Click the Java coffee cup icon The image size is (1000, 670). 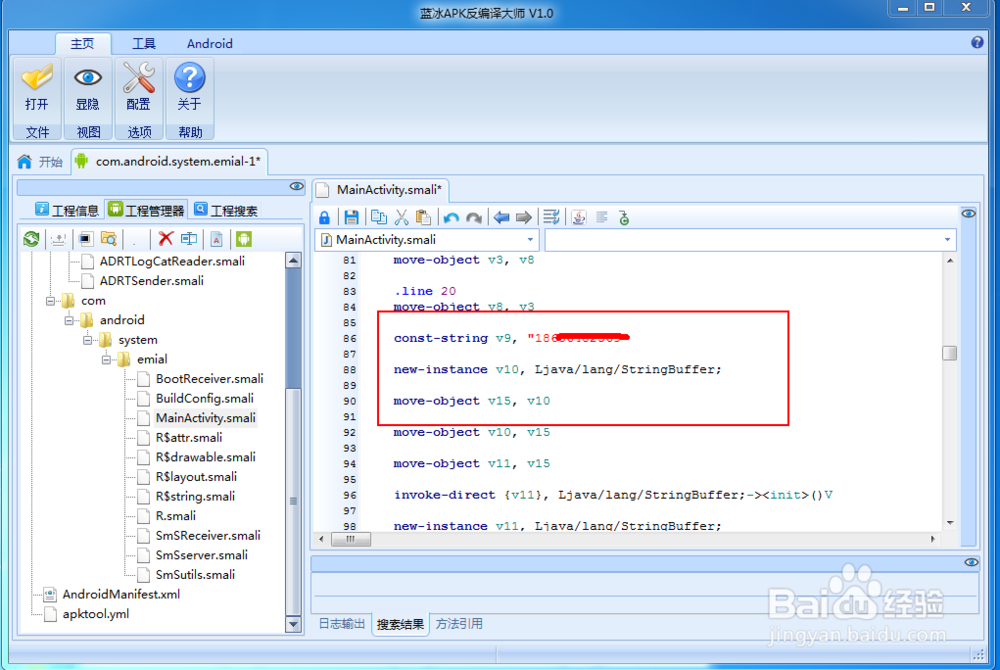[x=578, y=217]
